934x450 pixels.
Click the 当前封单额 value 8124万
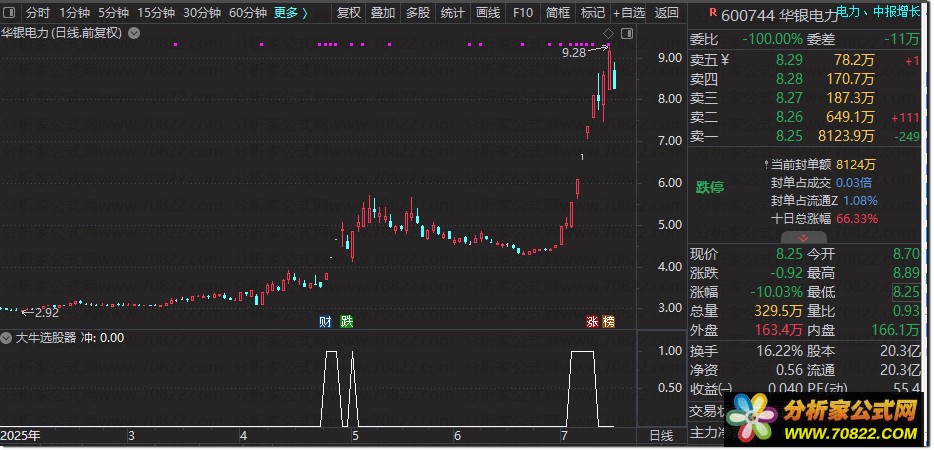855,165
